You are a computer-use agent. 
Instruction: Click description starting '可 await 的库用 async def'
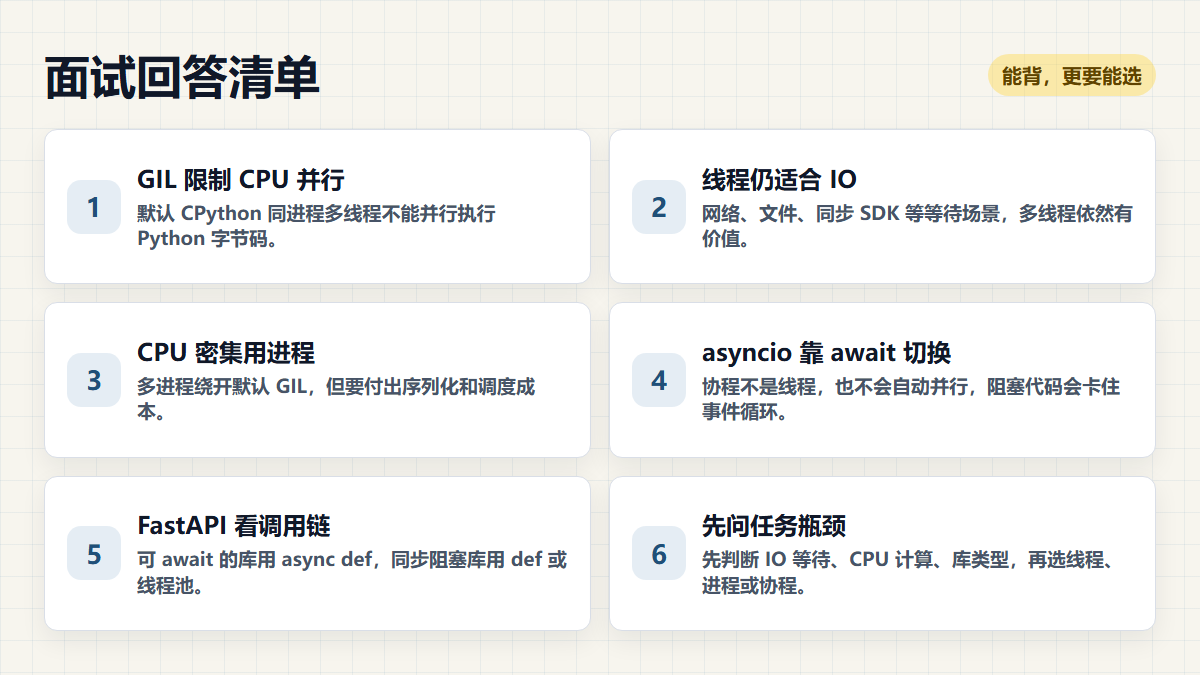tap(352, 572)
